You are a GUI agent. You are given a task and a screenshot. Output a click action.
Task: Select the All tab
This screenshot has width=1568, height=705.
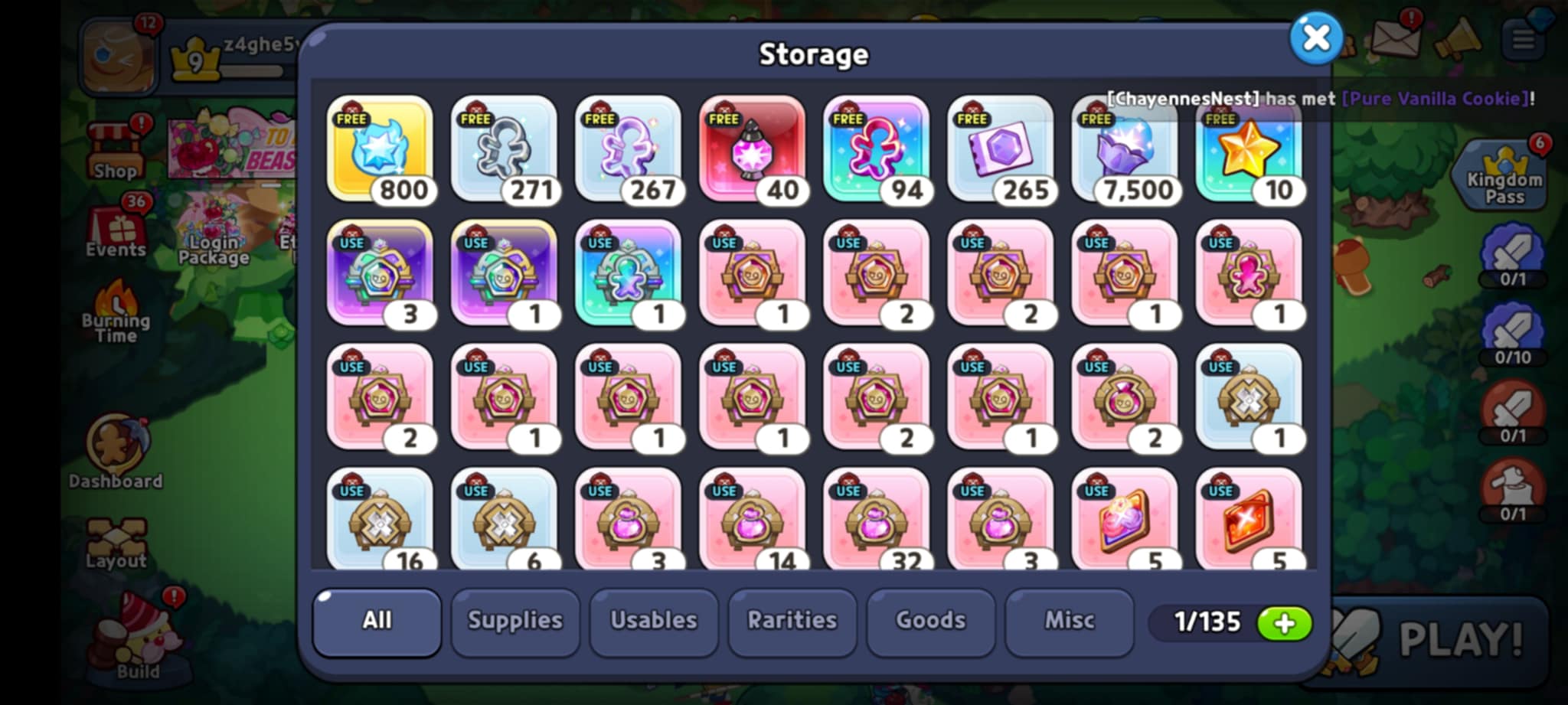click(x=377, y=622)
